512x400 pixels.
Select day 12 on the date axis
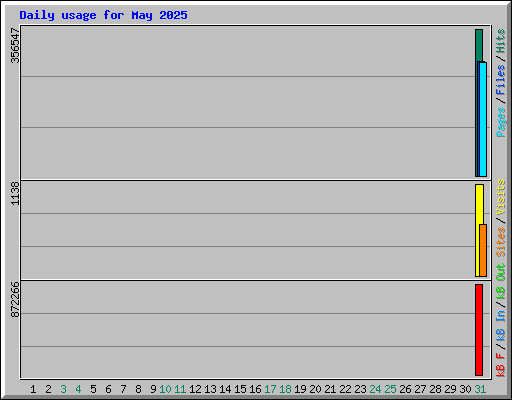195,389
